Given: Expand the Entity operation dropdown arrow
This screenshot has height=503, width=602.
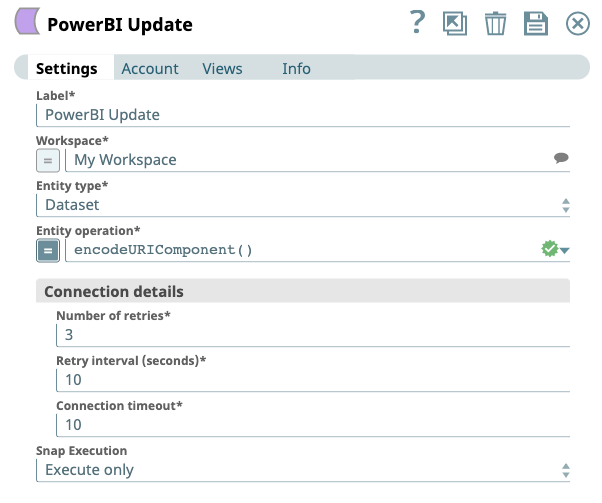Looking at the screenshot, I should tap(564, 250).
